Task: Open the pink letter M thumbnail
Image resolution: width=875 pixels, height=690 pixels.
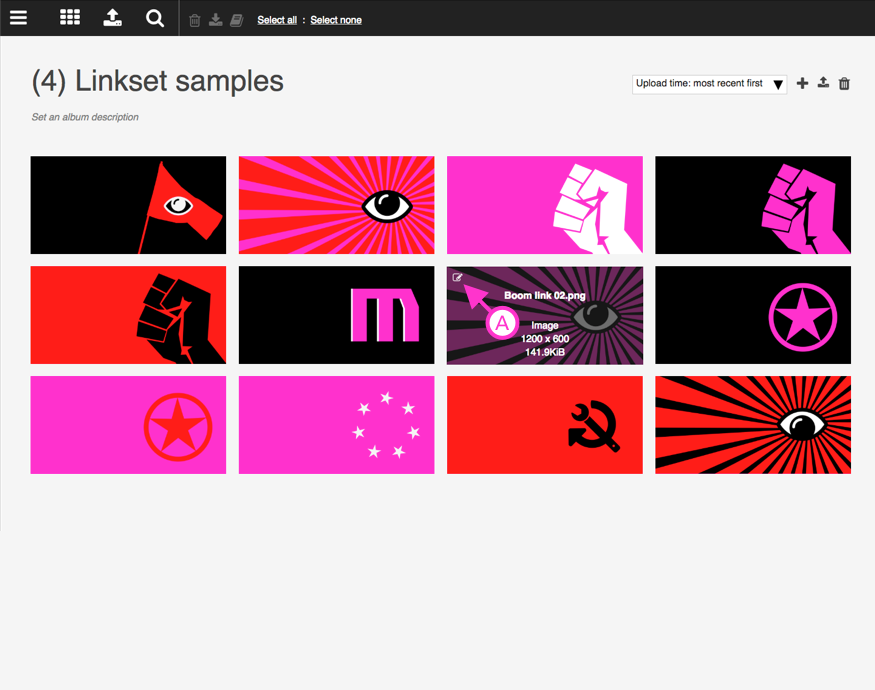Action: 336,315
